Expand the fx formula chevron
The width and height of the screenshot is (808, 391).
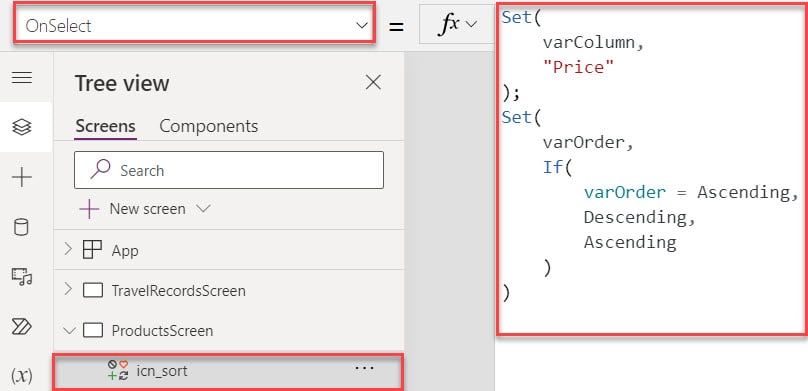pos(471,24)
